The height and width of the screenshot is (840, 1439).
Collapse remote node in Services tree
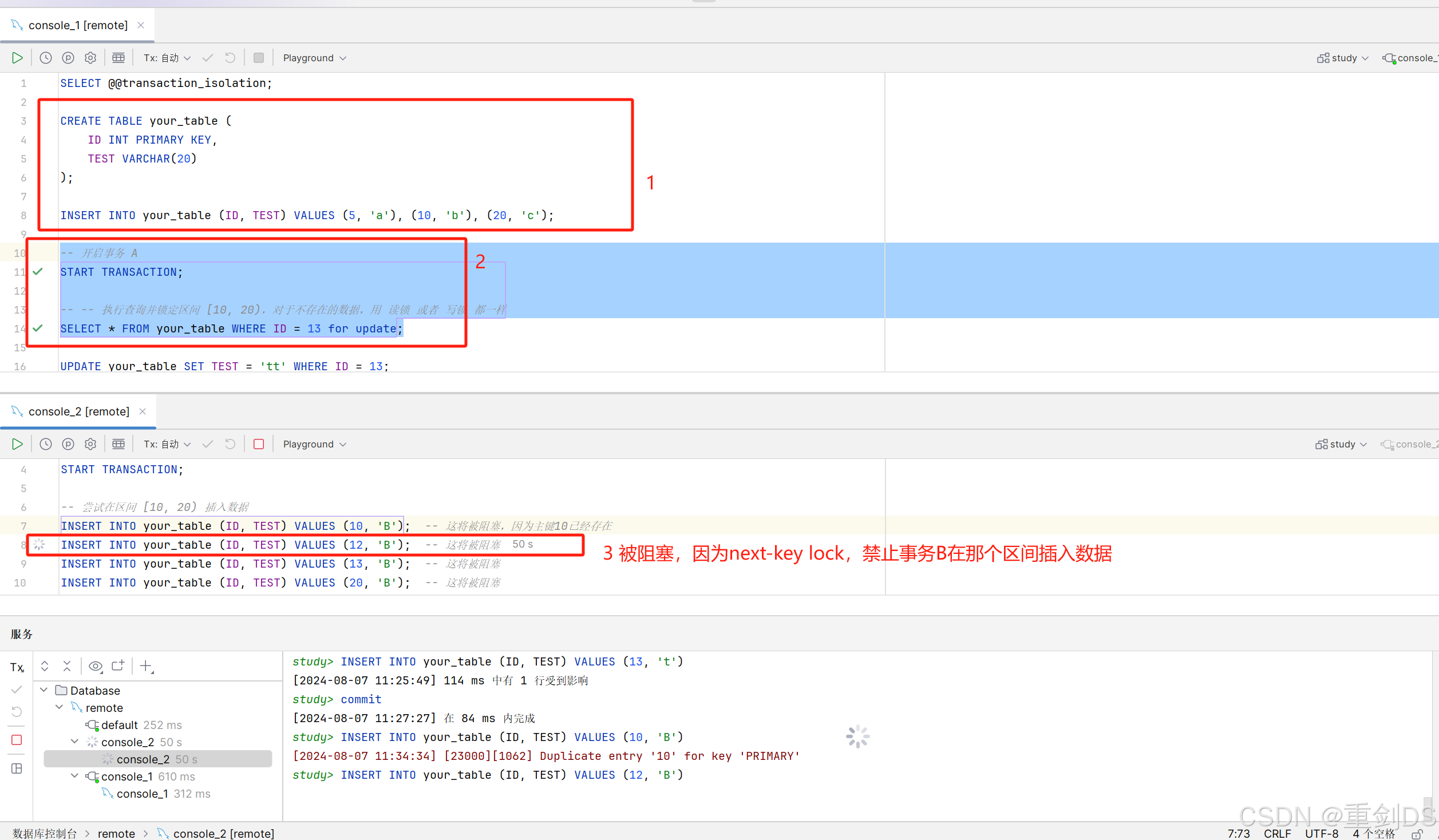point(59,707)
